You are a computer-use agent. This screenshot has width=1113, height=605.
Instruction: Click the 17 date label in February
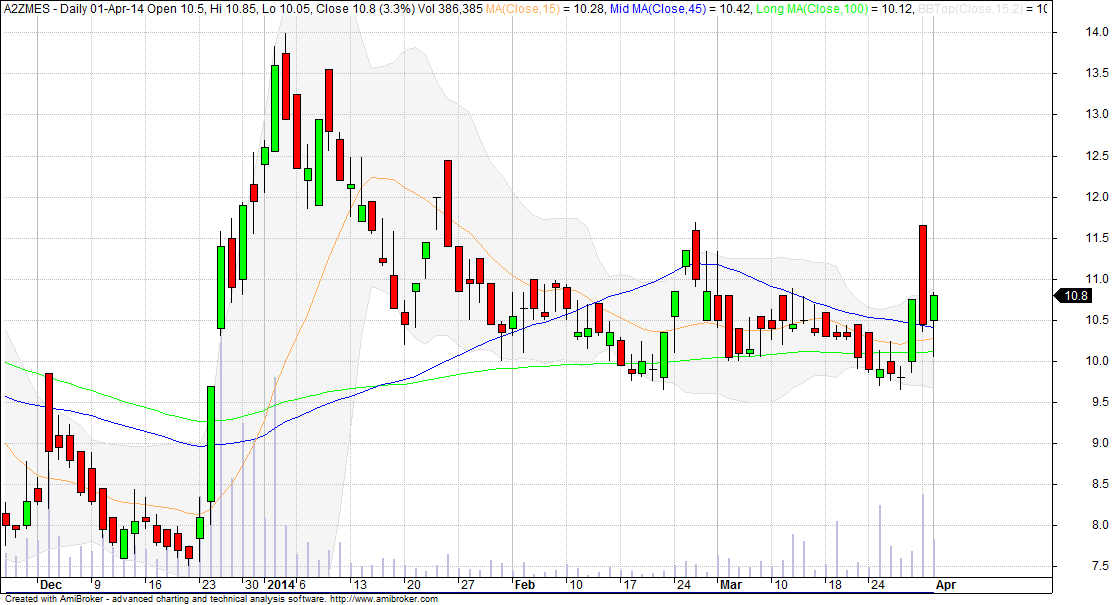tap(630, 585)
